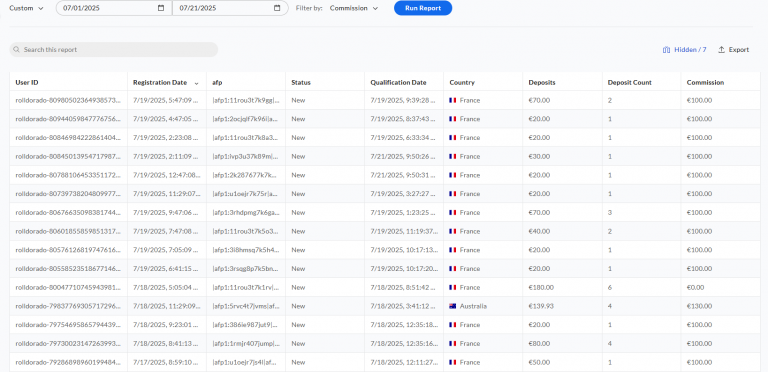Viewport: 768px width, 372px height.
Task: Open the start date calendar picker icon
Action: tap(161, 8)
